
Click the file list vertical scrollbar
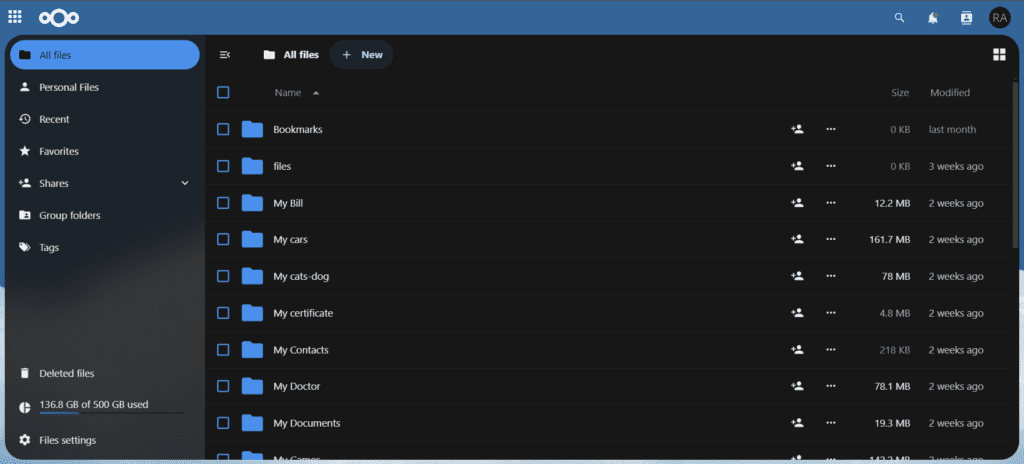click(x=1014, y=163)
